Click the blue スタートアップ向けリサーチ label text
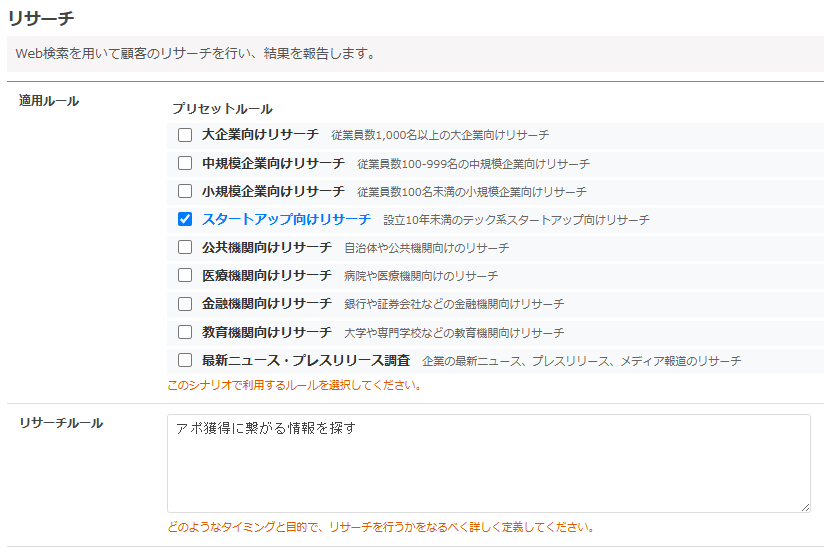The height and width of the screenshot is (554, 824). (x=286, y=219)
